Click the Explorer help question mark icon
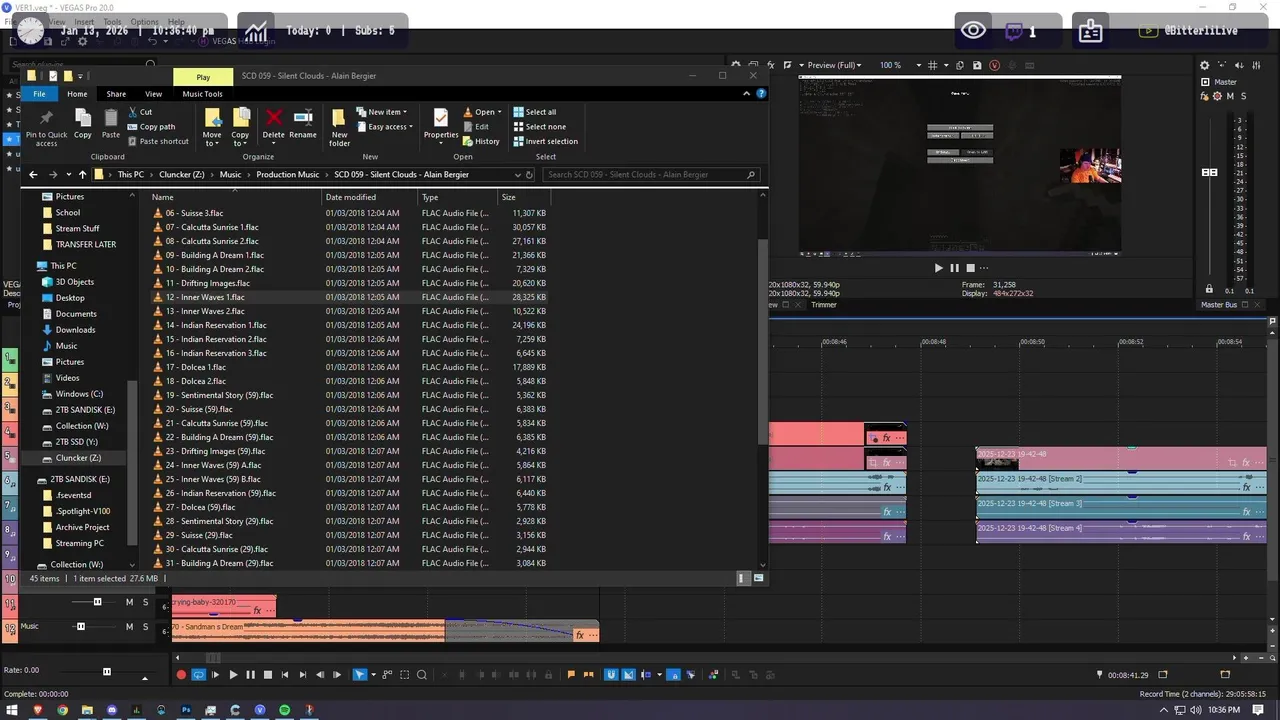This screenshot has width=1280, height=720. point(761,94)
